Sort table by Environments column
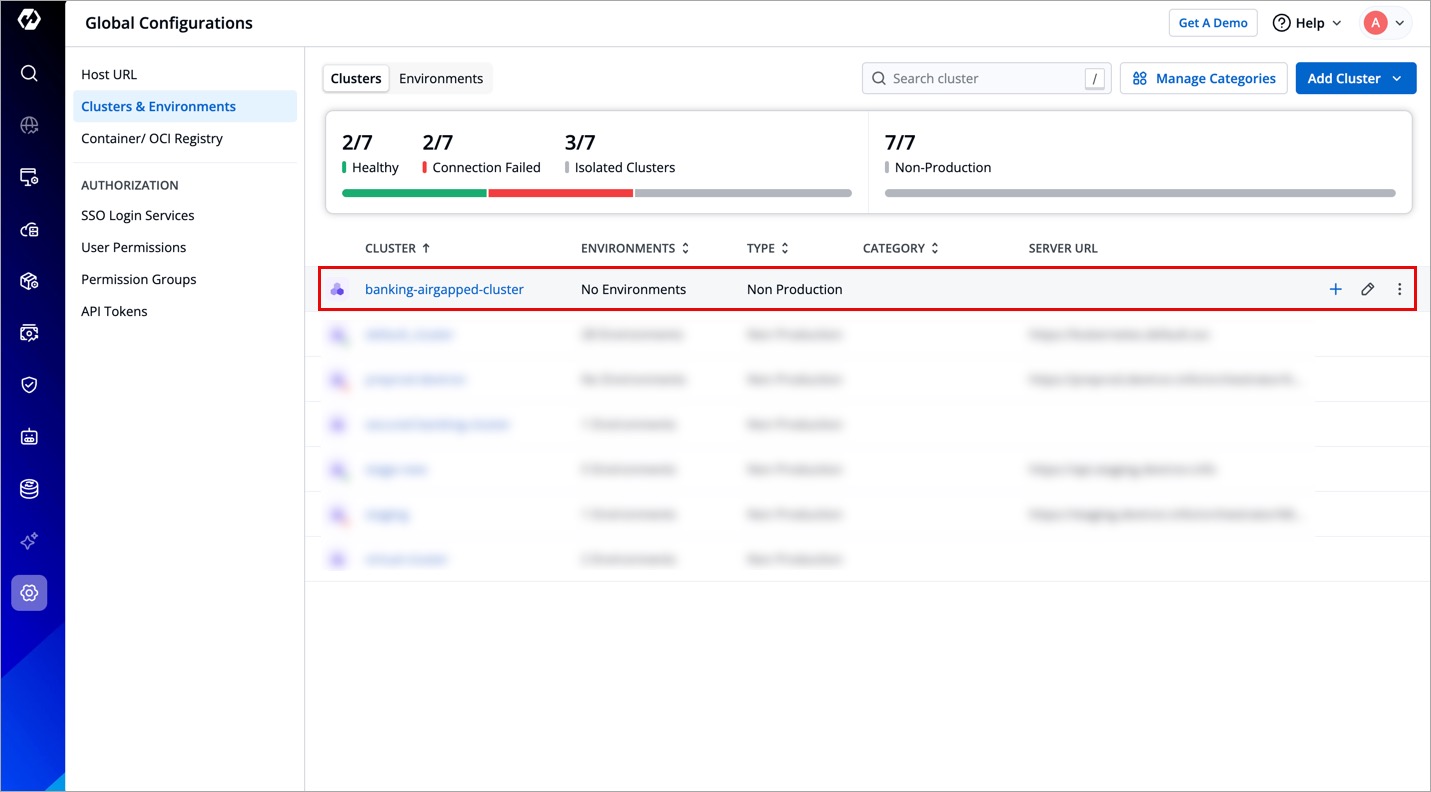This screenshot has width=1431, height=792. coord(635,248)
